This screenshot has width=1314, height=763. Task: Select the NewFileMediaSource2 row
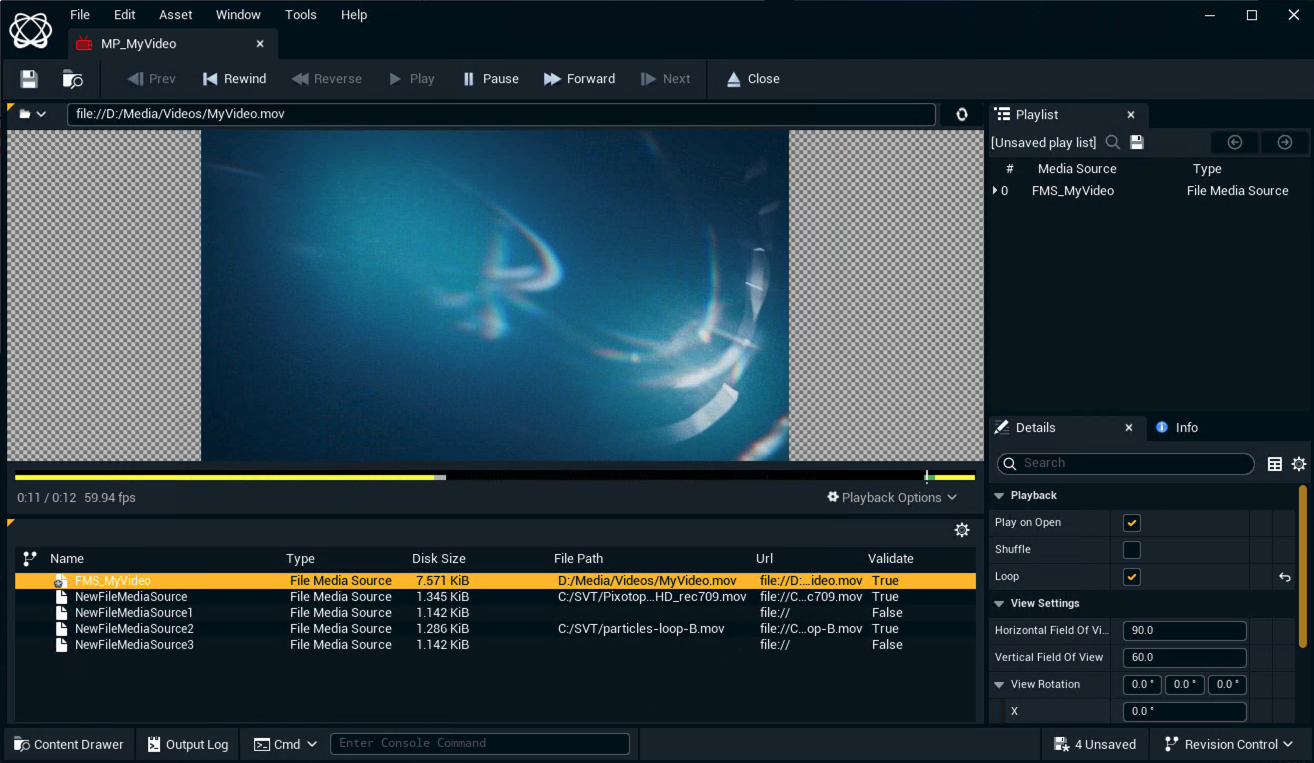[x=495, y=629]
